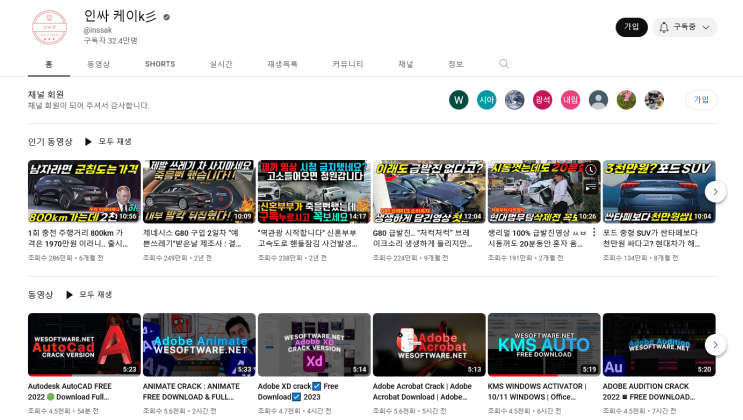Open the KMS AUTO video thumbnail
The image size is (743, 420).
click(x=544, y=345)
